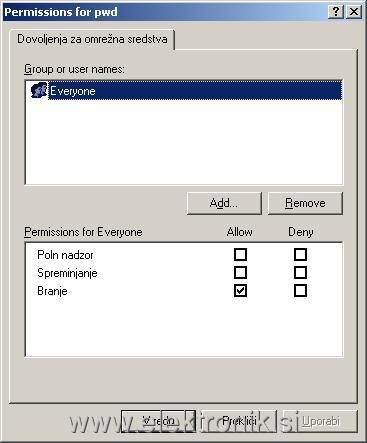
Task: Click the Uporabi apply button
Action: [x=320, y=421]
